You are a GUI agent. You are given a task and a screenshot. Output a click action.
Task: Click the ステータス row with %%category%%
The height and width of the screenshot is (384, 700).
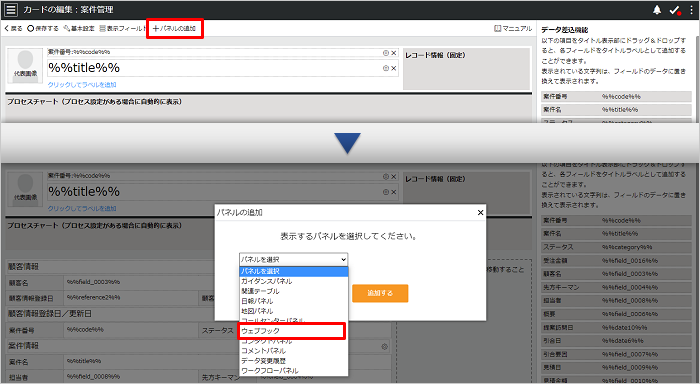(616, 247)
